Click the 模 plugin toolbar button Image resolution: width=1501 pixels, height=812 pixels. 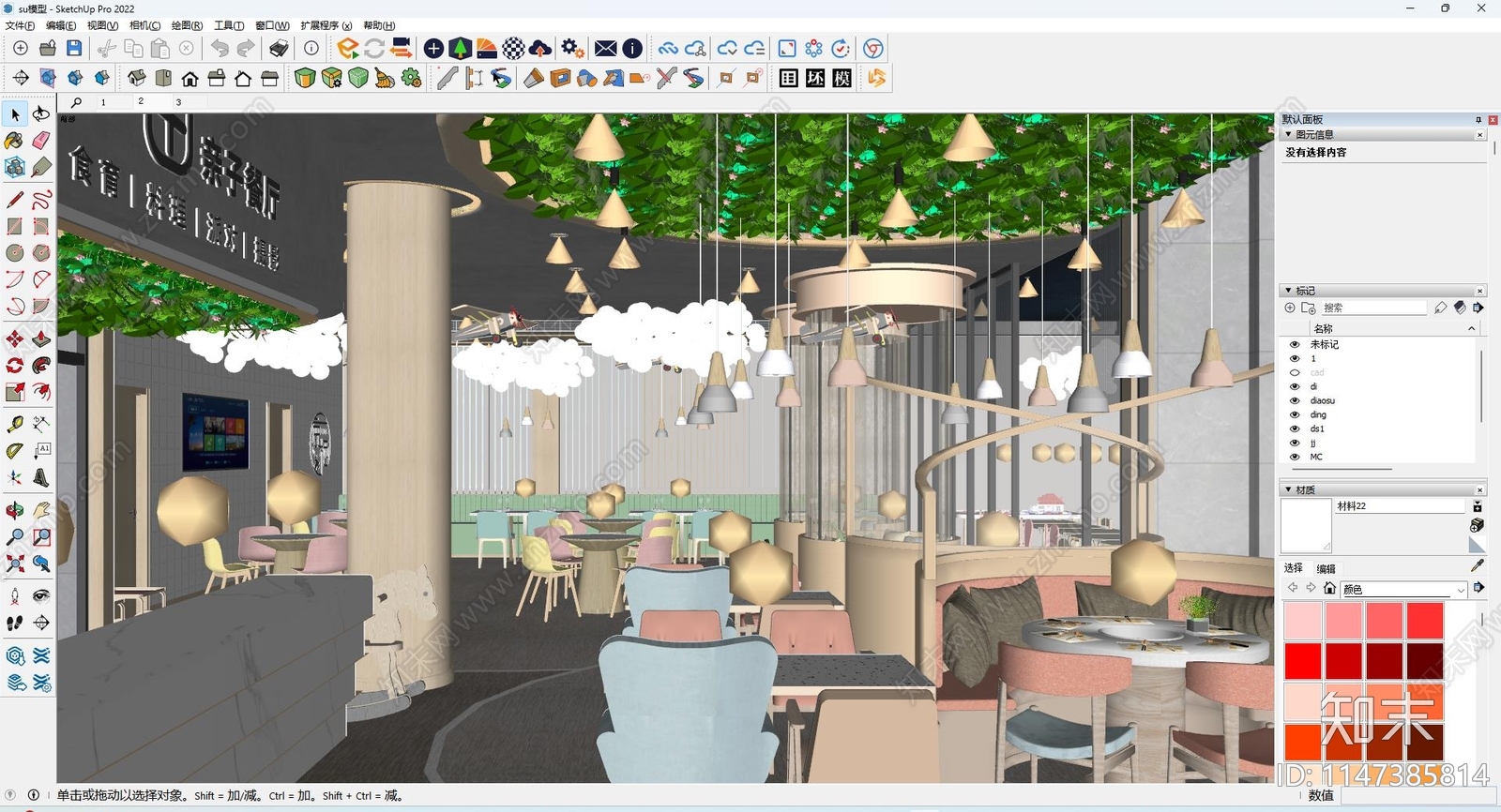pyautogui.click(x=842, y=78)
